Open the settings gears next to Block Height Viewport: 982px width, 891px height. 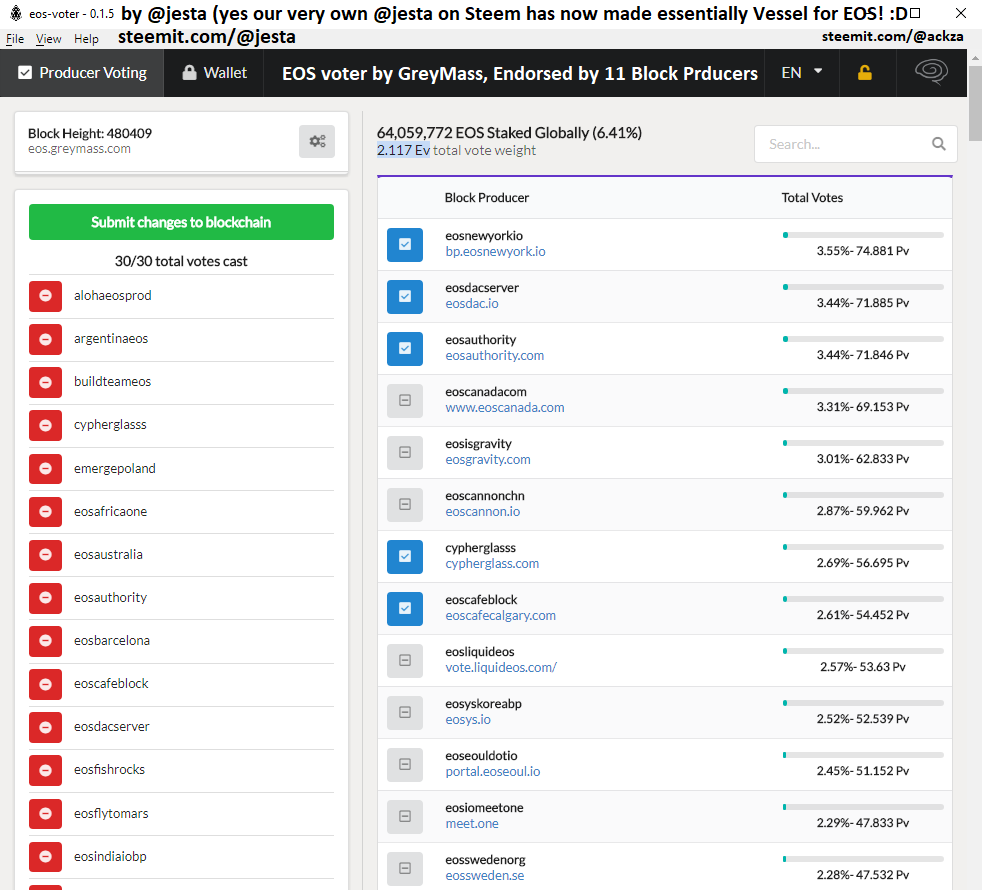click(x=317, y=142)
